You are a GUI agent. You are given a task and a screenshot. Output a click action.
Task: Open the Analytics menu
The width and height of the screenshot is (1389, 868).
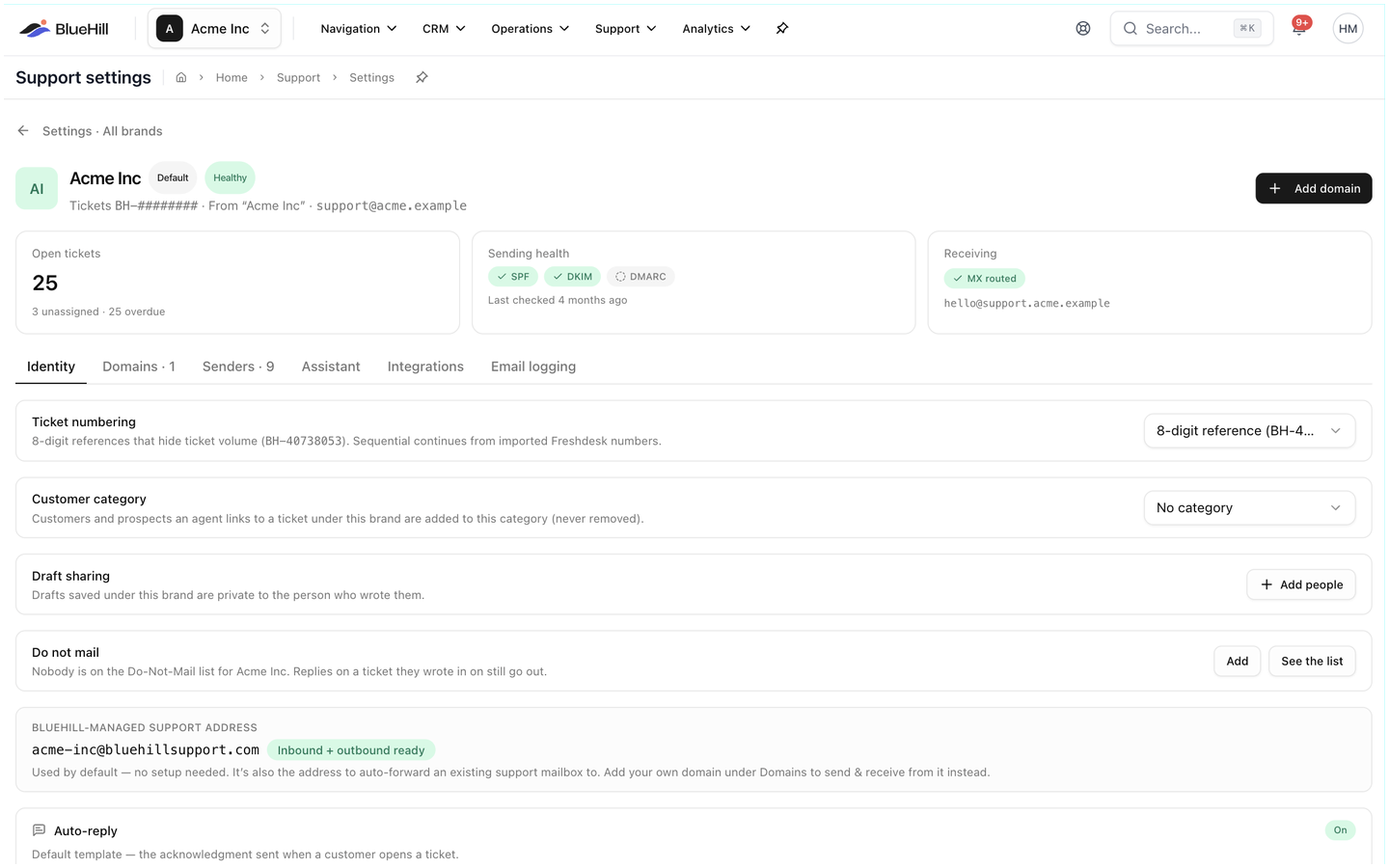pos(716,29)
